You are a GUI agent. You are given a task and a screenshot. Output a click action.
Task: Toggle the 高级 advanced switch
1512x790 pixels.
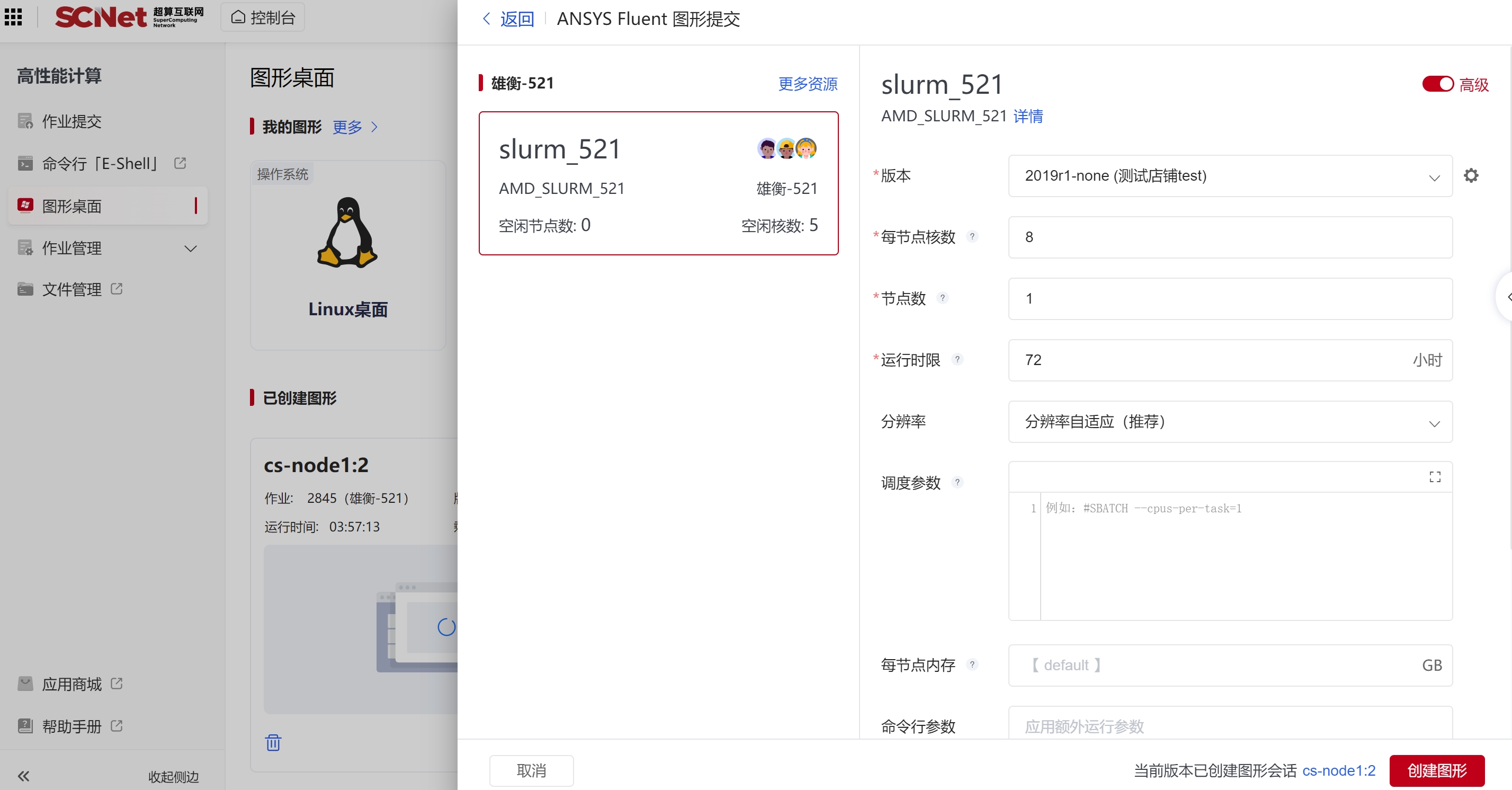tap(1437, 84)
